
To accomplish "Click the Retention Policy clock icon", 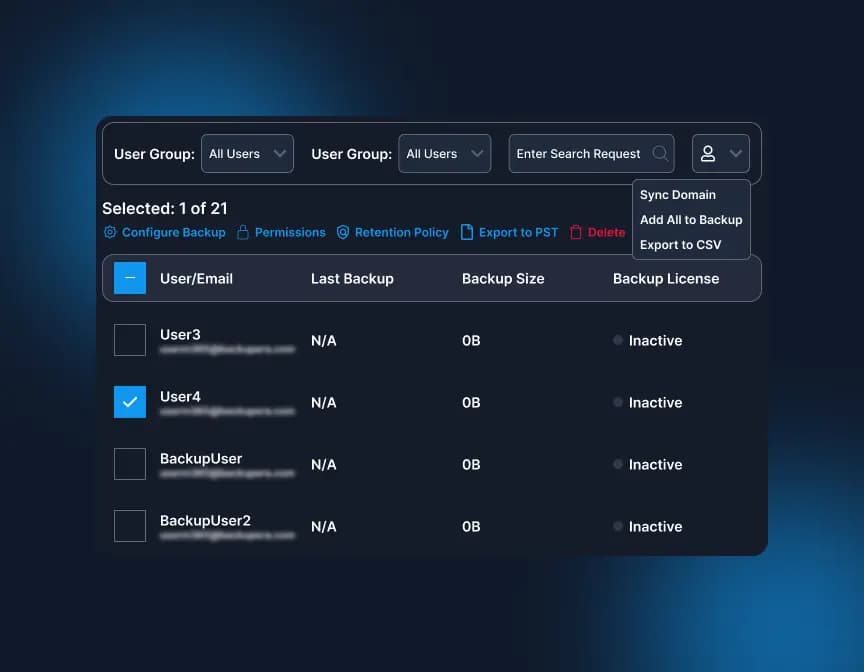I will point(344,232).
